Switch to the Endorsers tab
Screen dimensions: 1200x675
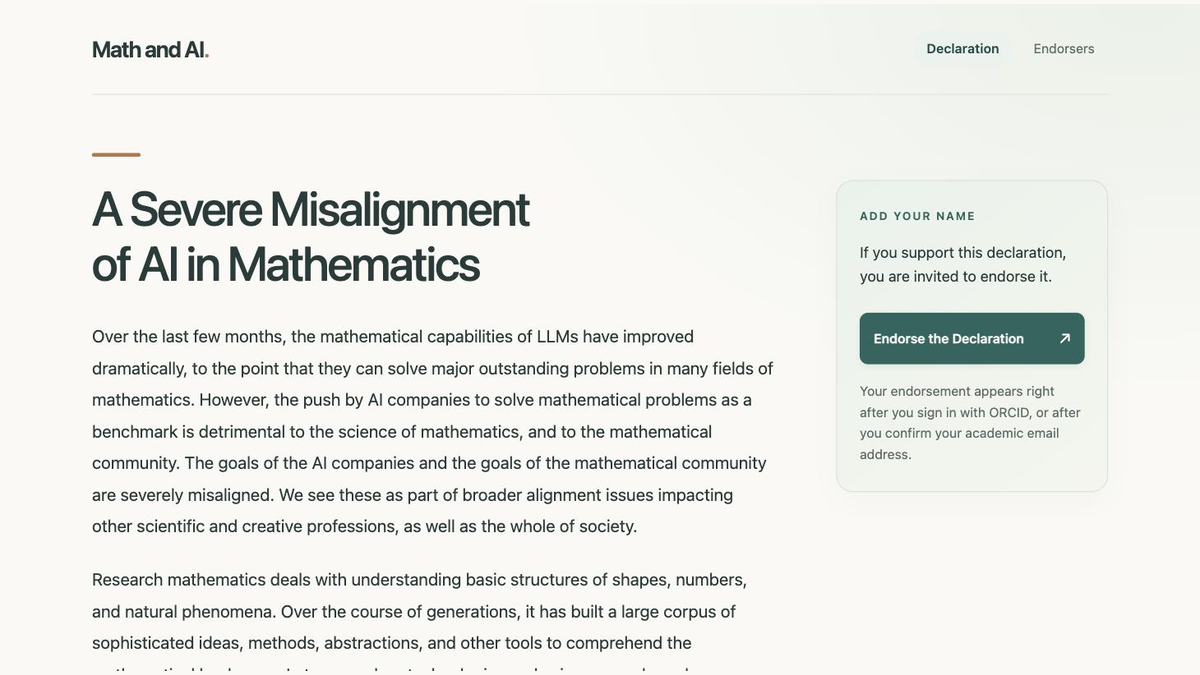[x=1064, y=49]
